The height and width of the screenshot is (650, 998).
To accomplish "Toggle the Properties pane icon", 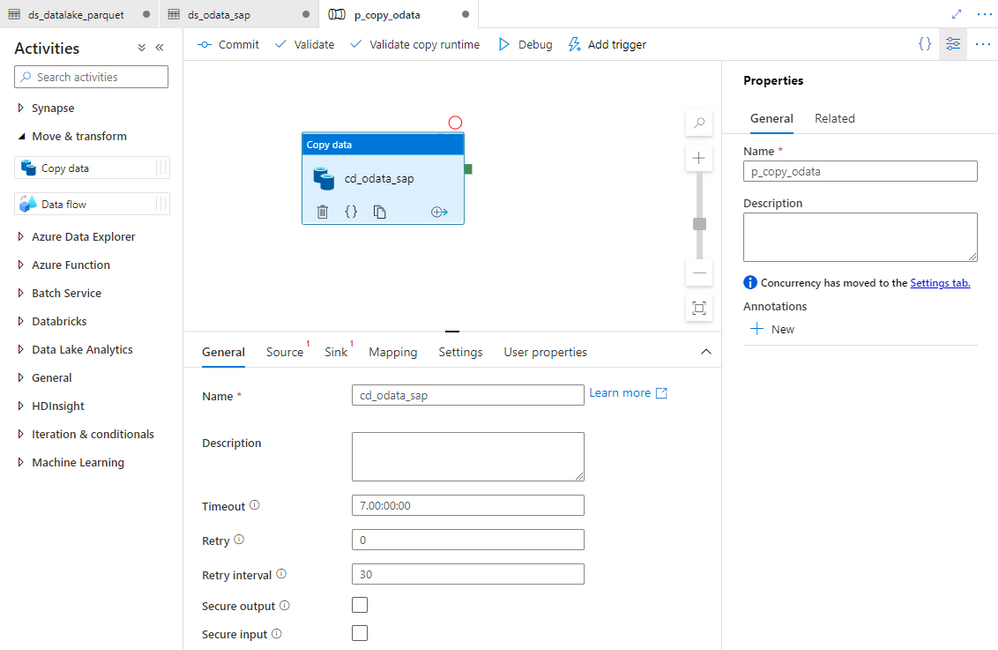I will pyautogui.click(x=953, y=44).
